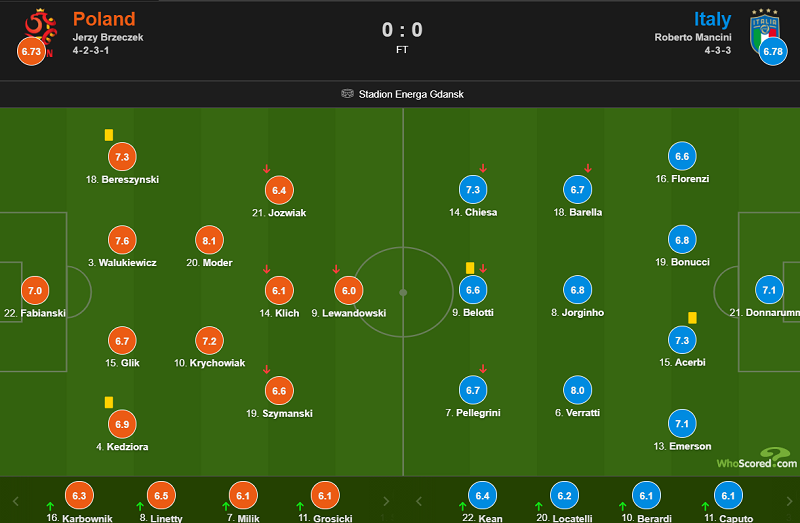Screen dimensions: 800x523
Task: Click the stadium icon beside Stadion Energa Gdansk
Action: tap(347, 94)
